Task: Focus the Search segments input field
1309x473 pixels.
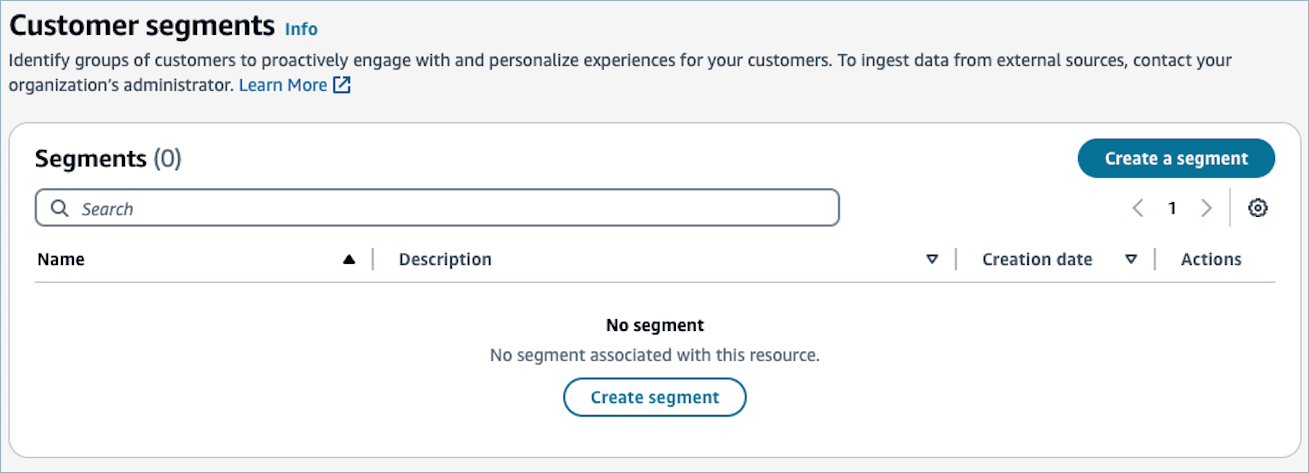Action: pyautogui.click(x=450, y=209)
